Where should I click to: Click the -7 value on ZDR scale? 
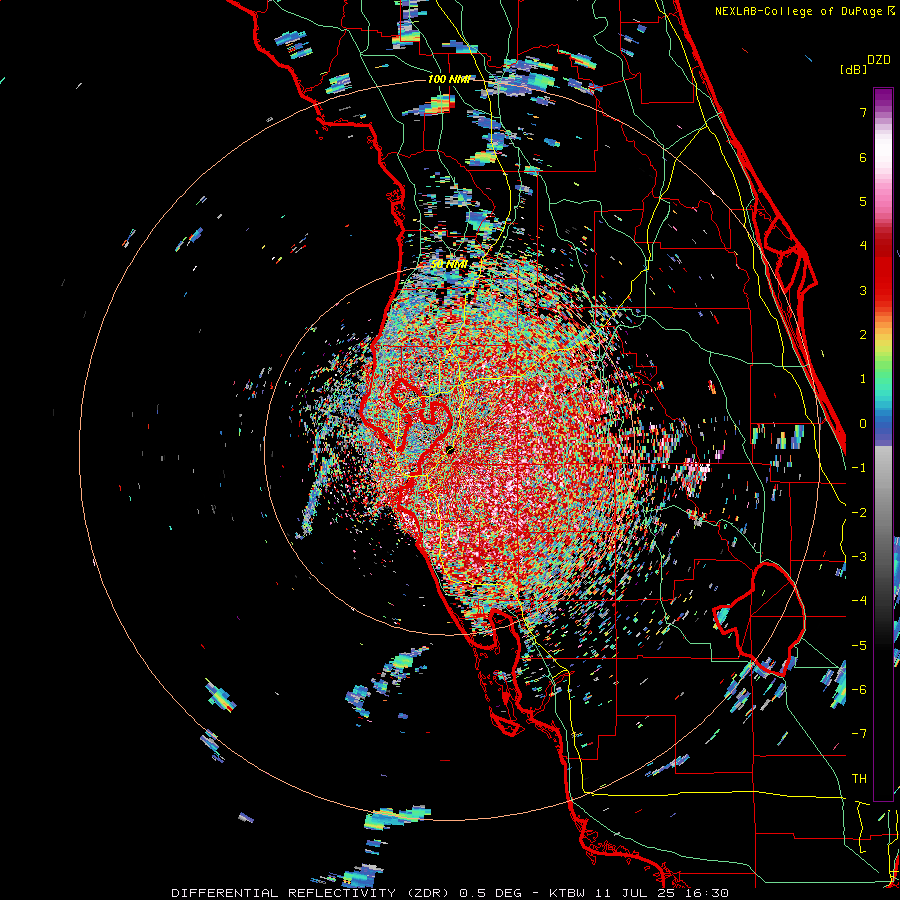(859, 734)
